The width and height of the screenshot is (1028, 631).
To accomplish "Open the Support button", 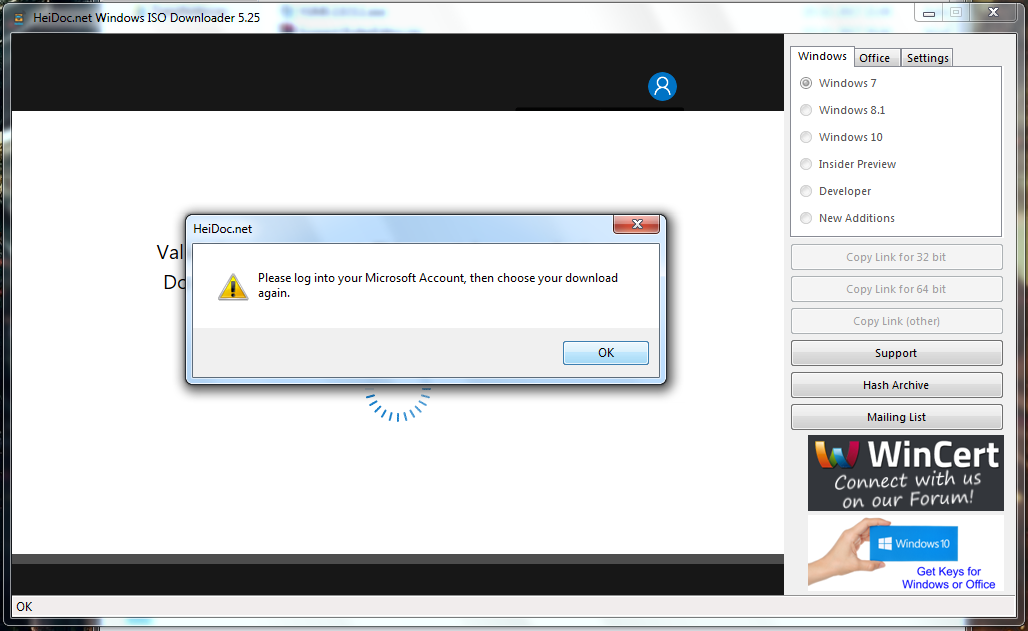I will [x=896, y=353].
